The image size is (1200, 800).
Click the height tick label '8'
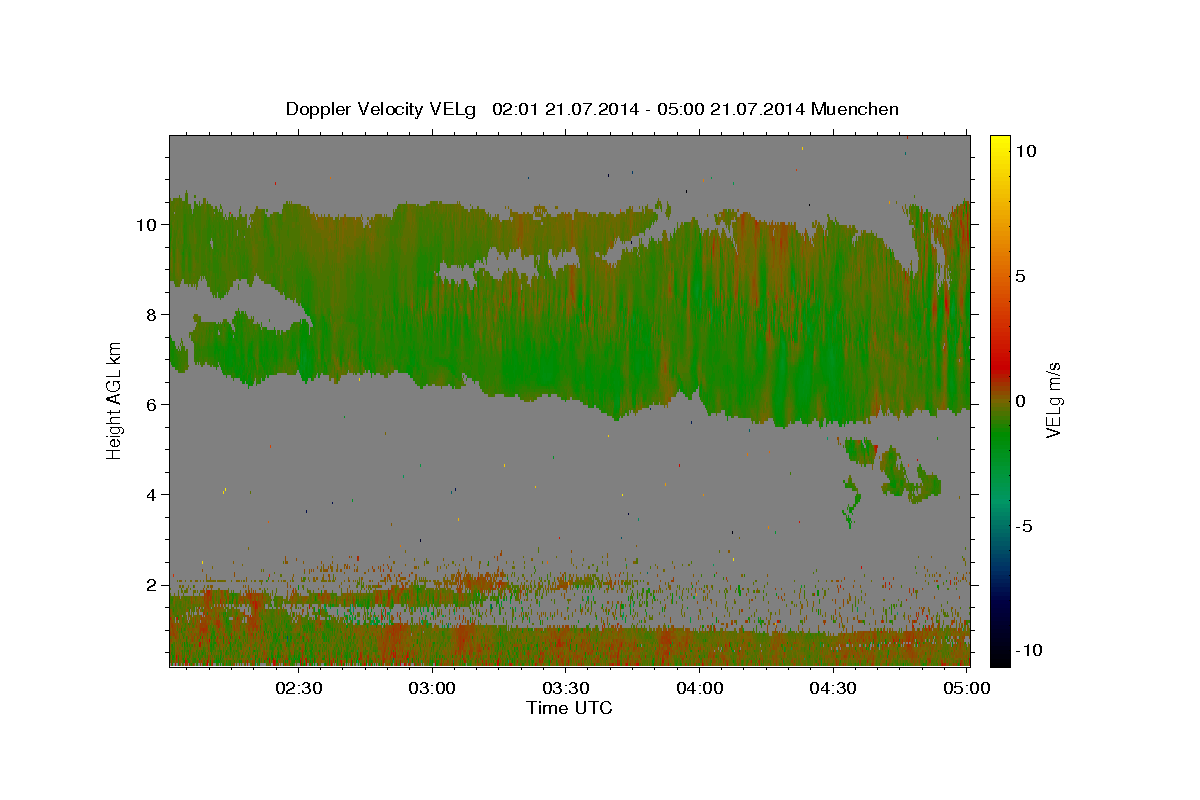153,314
